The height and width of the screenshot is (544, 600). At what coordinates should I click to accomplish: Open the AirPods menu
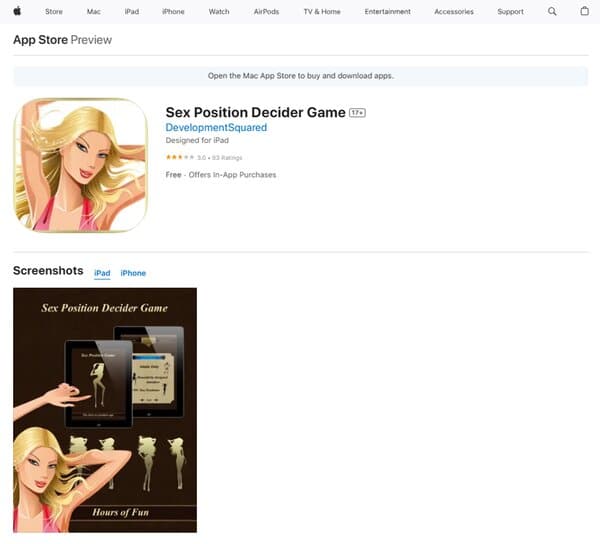(x=266, y=12)
